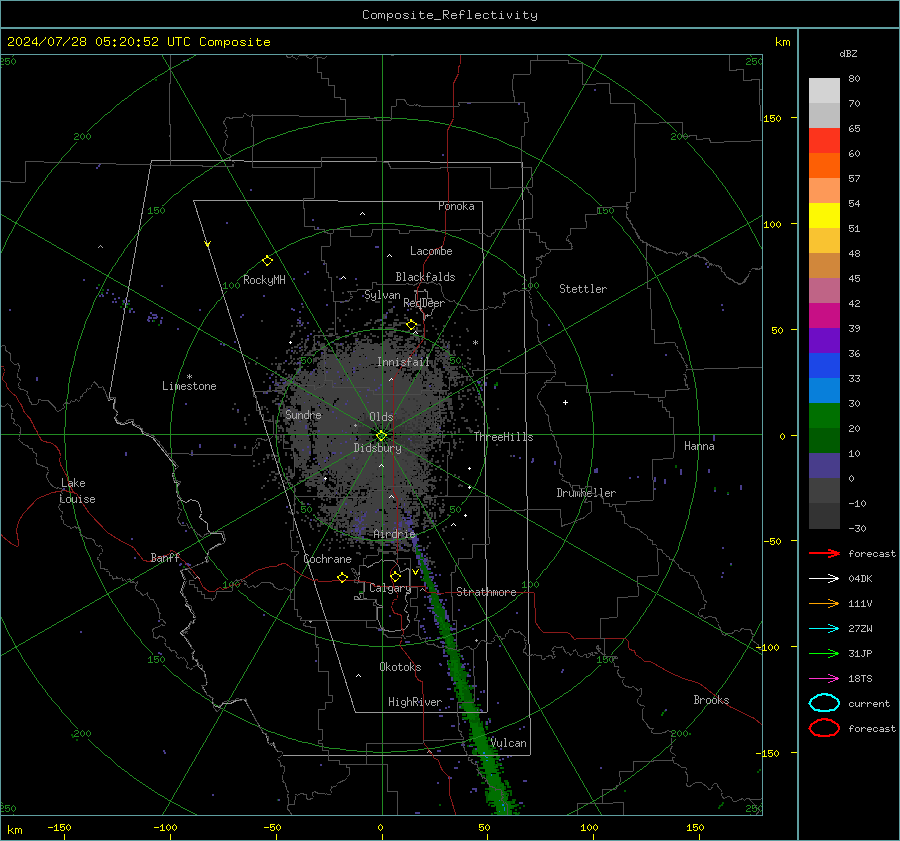Click the asterisk marker above Limestone

(189, 377)
